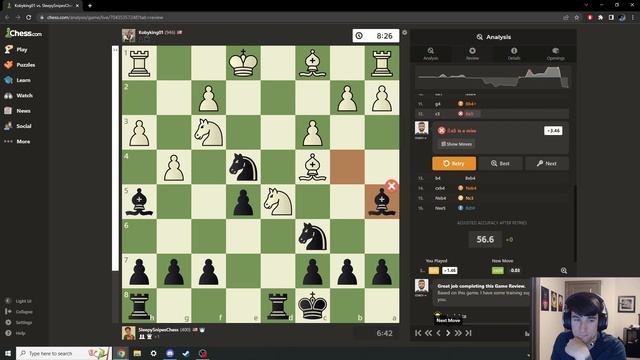Switch to the Analysis tab
This screenshot has height=360, width=640.
[431, 53]
